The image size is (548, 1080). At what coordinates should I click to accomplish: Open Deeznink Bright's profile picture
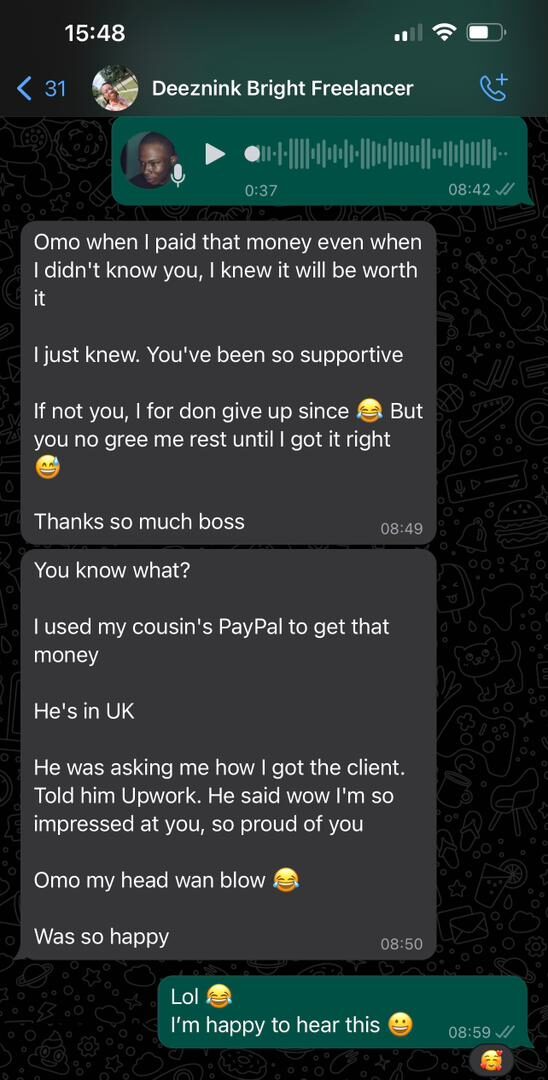coord(115,88)
